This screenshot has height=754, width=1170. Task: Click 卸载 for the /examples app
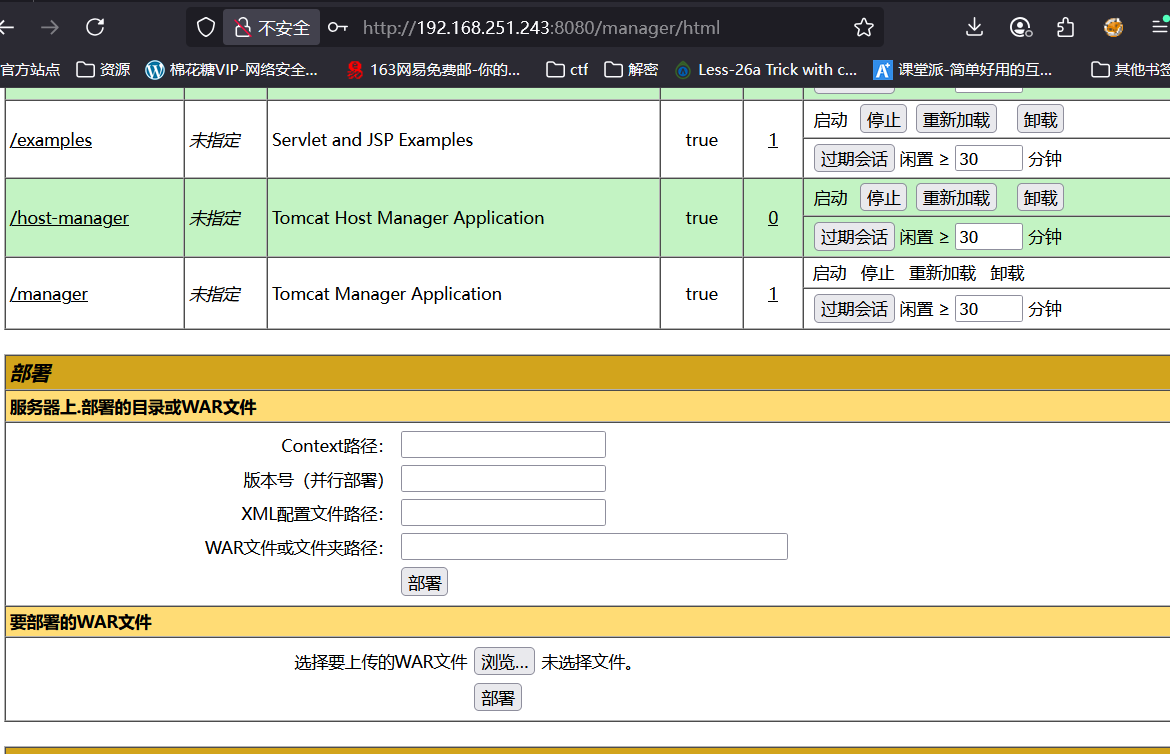[1040, 119]
